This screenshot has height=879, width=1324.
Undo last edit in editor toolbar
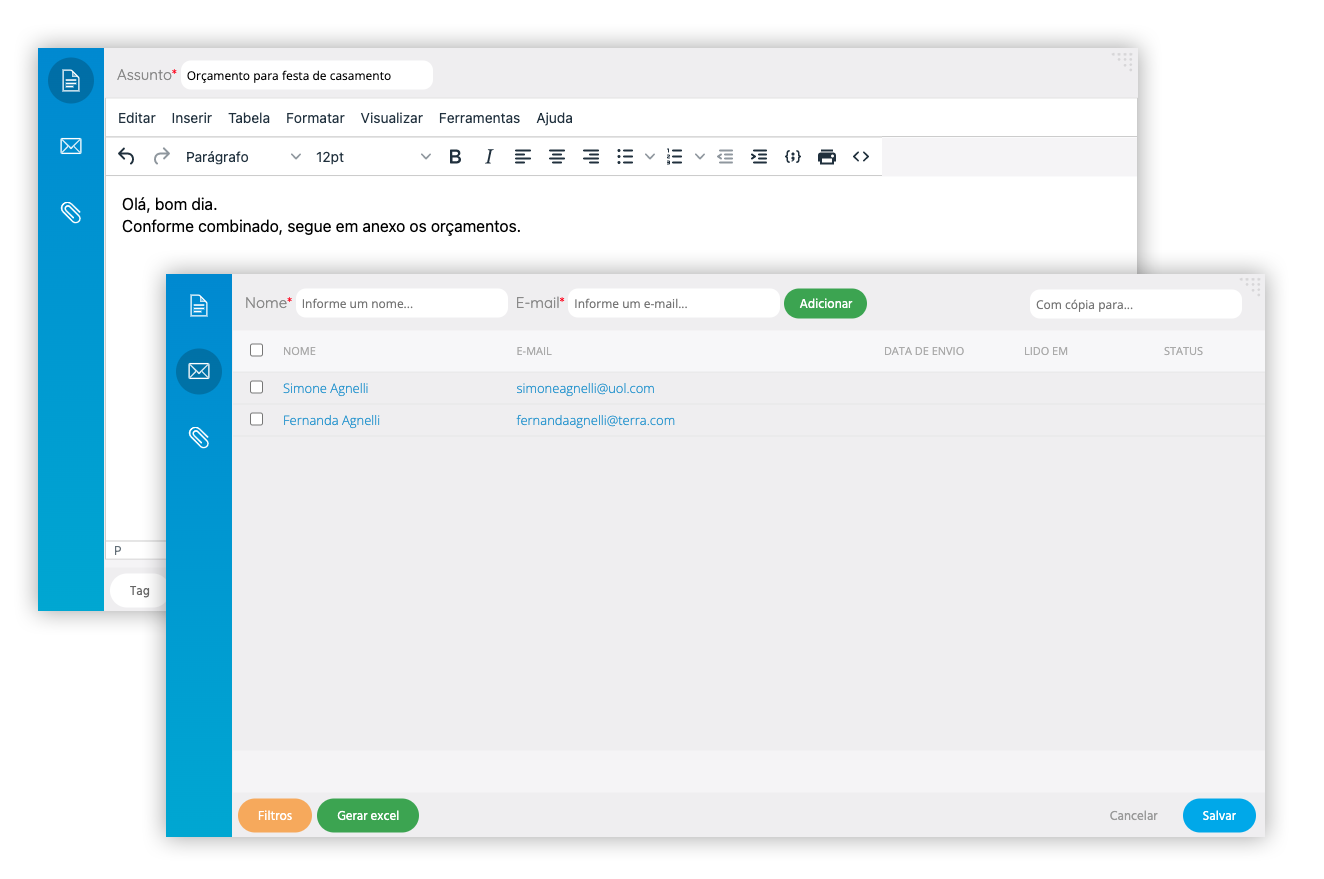click(x=126, y=156)
